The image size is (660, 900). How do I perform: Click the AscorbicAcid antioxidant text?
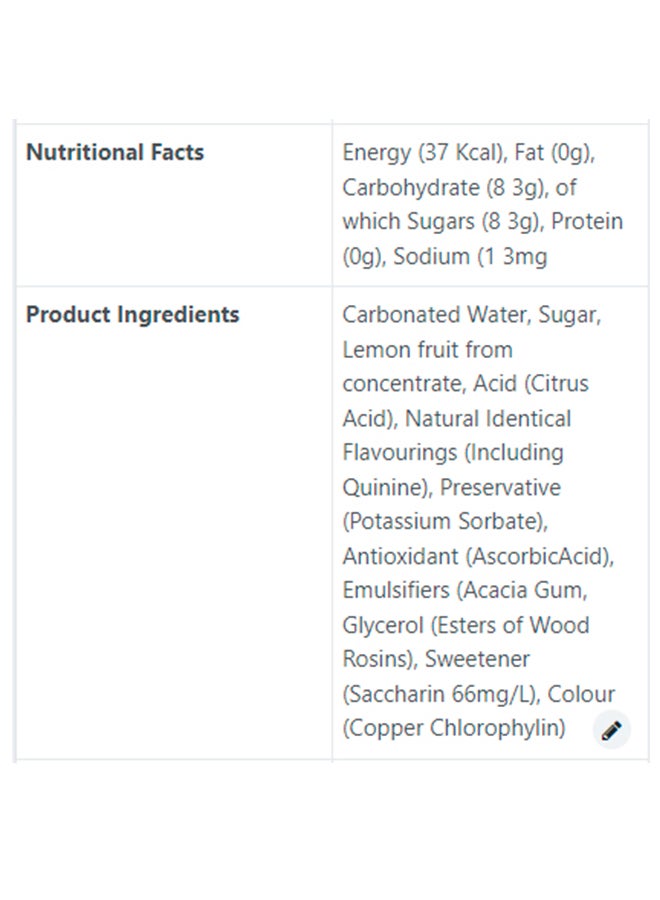[536, 556]
